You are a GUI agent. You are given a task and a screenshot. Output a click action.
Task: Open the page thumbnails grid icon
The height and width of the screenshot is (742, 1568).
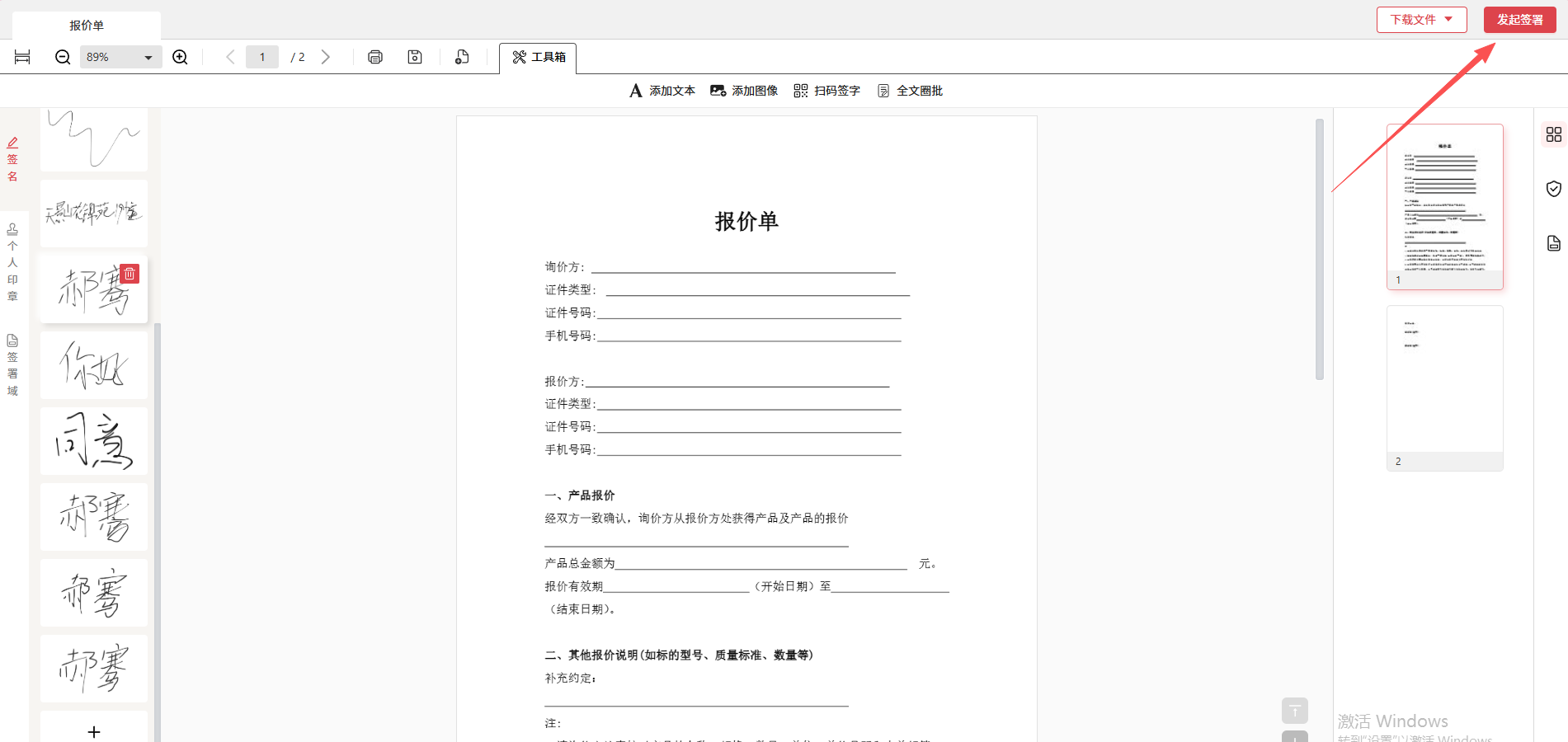click(1553, 134)
